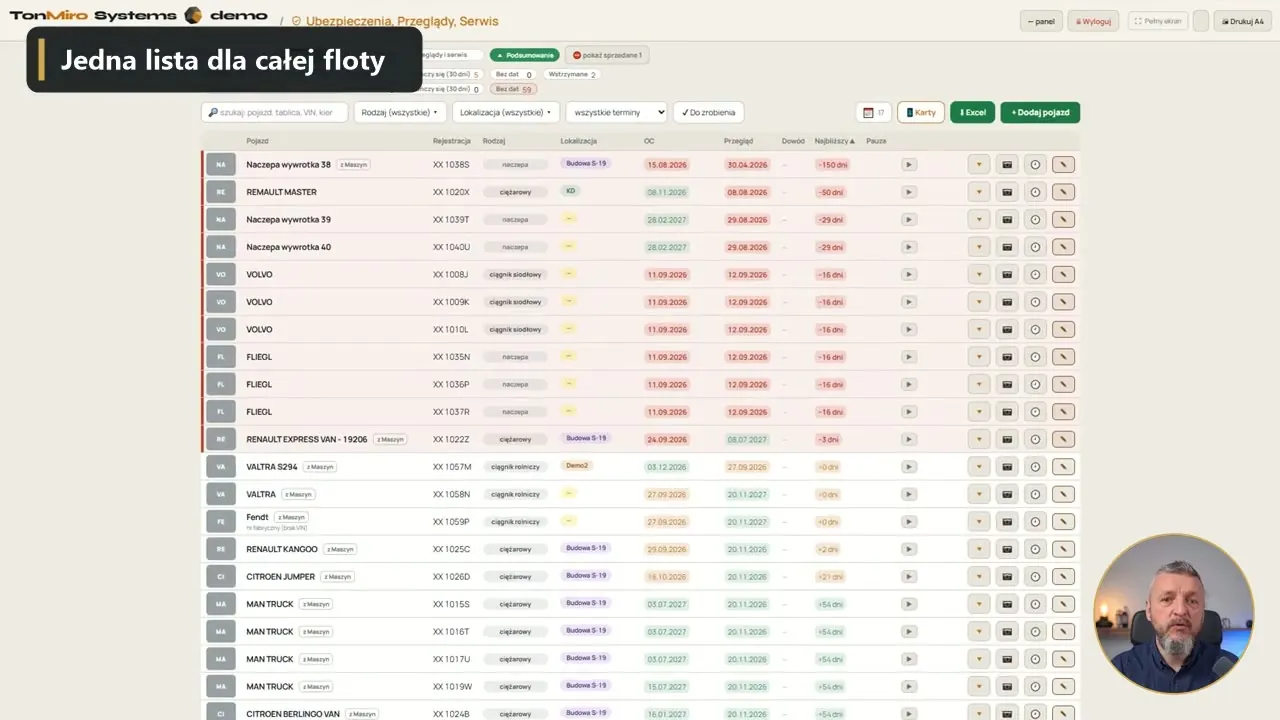Open history clock for Fendt XX 1059P
Viewport: 1280px width, 720px height.
1035,522
